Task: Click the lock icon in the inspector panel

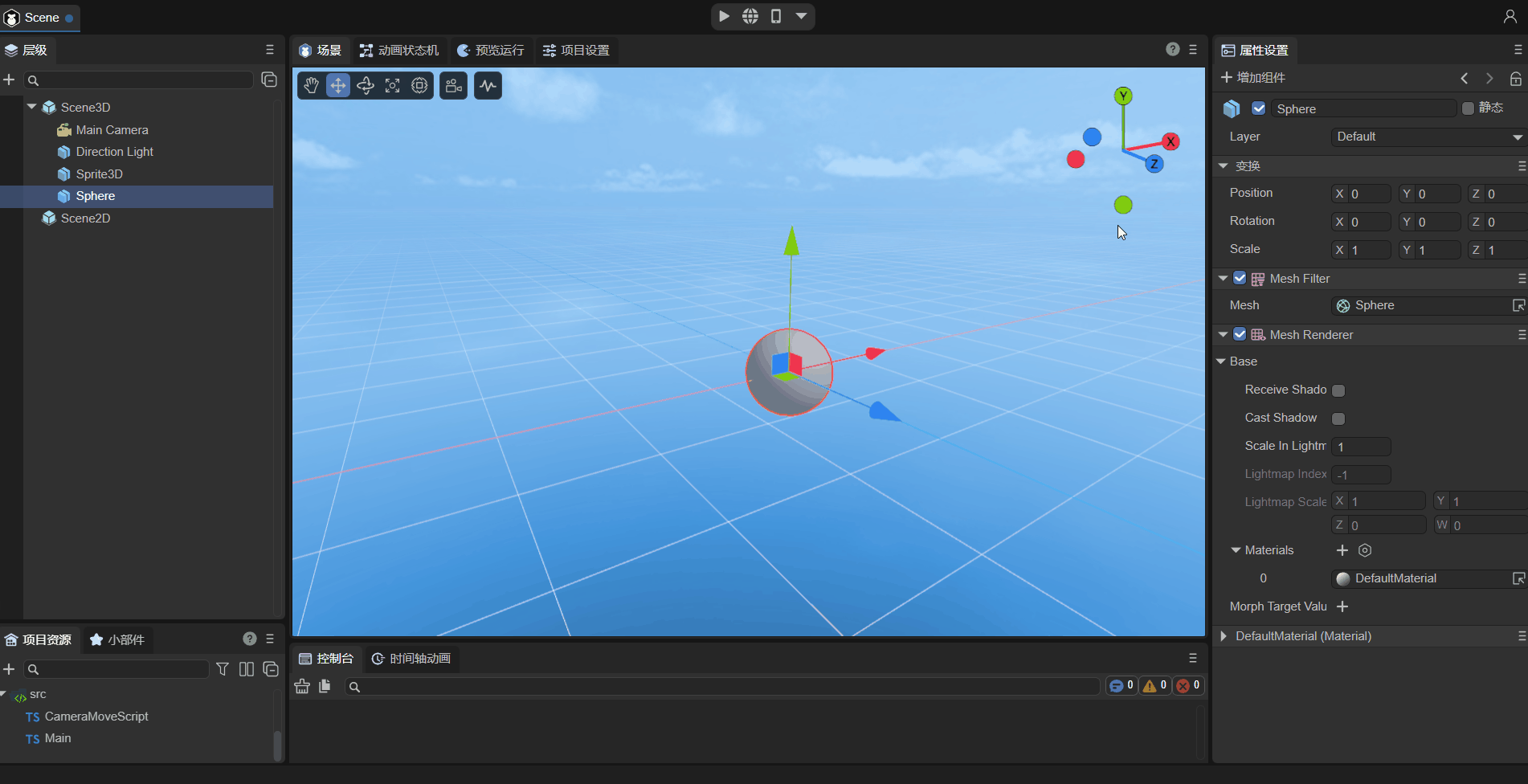Action: click(x=1515, y=79)
